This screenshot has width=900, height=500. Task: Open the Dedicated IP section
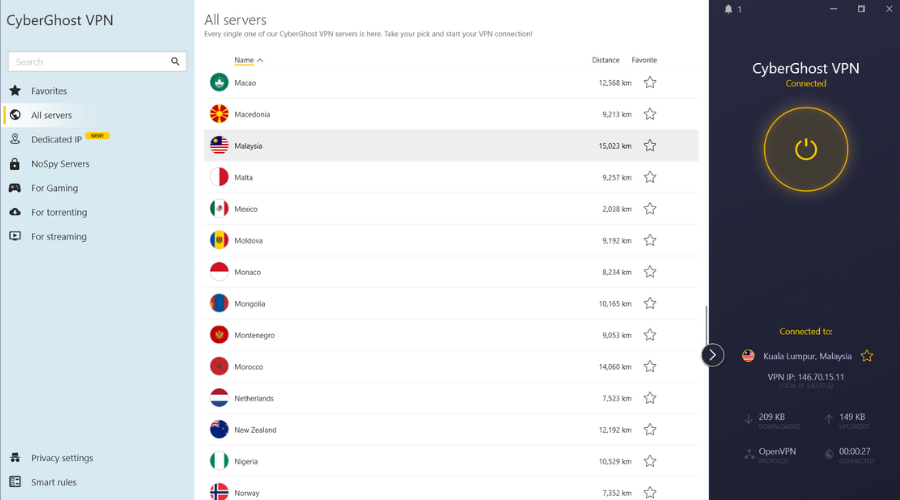point(56,140)
